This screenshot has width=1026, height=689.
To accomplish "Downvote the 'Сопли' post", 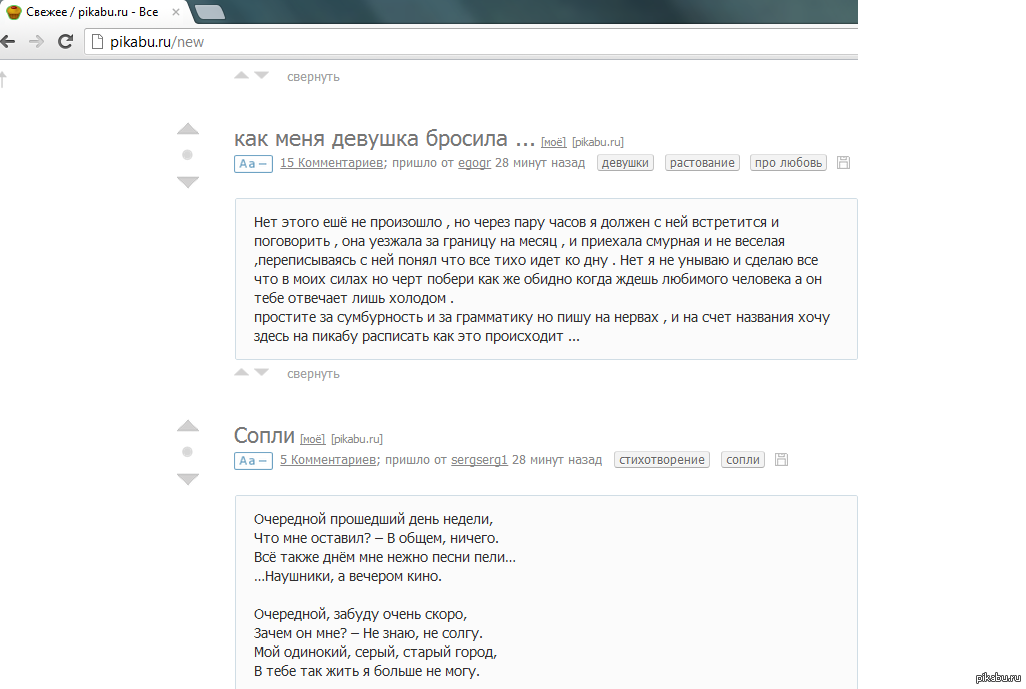I will (x=188, y=479).
